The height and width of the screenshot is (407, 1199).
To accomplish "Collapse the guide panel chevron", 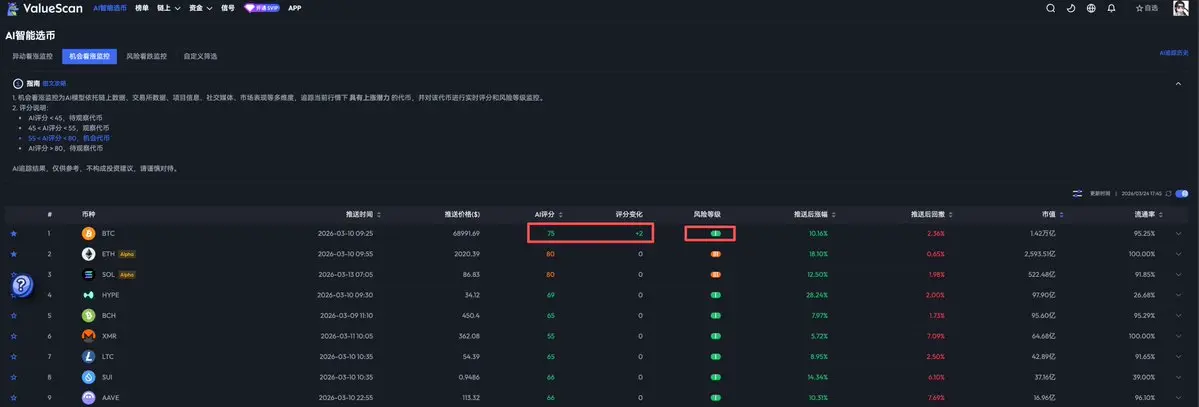I will point(1178,83).
